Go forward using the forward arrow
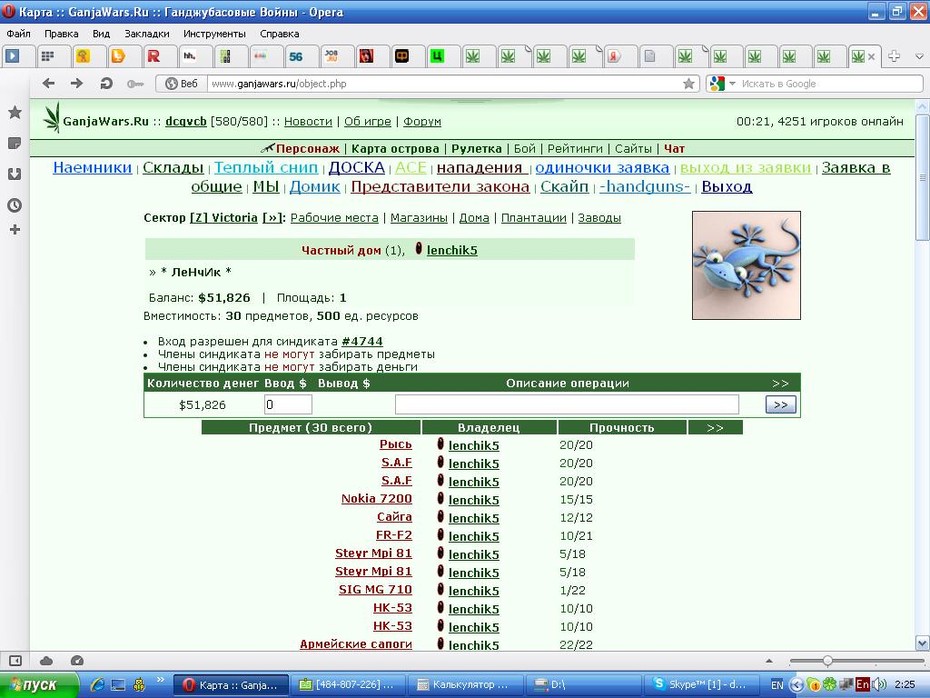 (x=77, y=84)
